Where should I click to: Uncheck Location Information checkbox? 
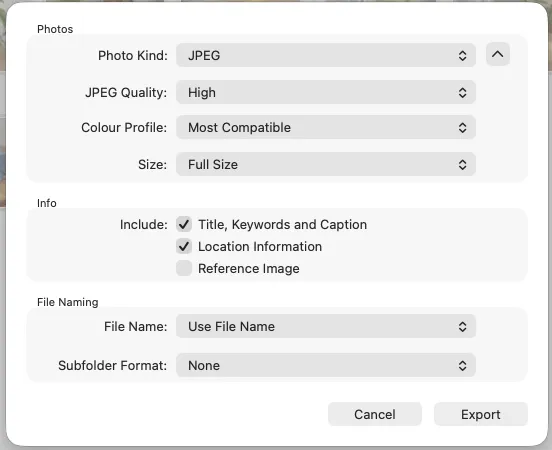coord(184,246)
